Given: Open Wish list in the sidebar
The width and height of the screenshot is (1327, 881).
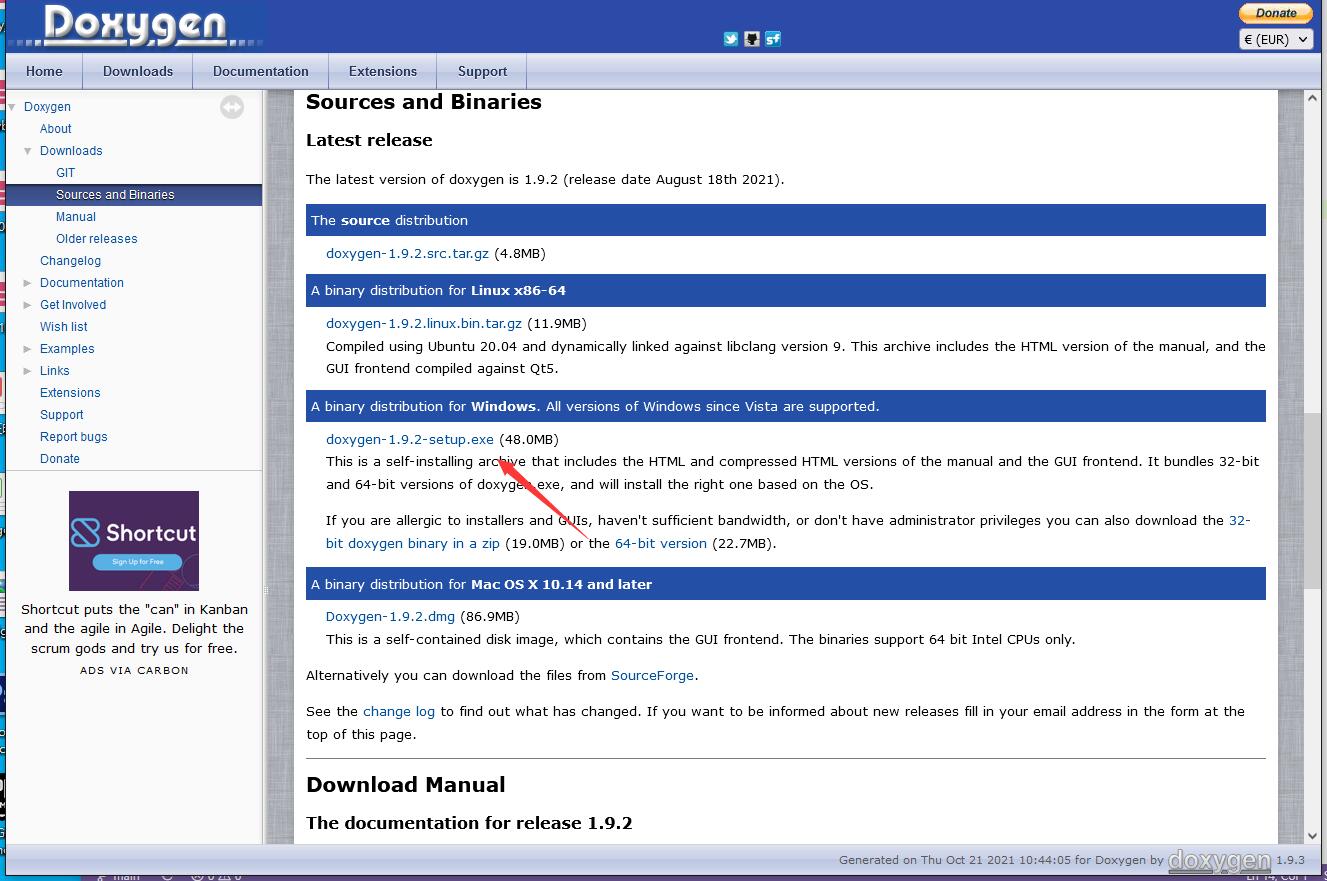Looking at the screenshot, I should pos(64,327).
